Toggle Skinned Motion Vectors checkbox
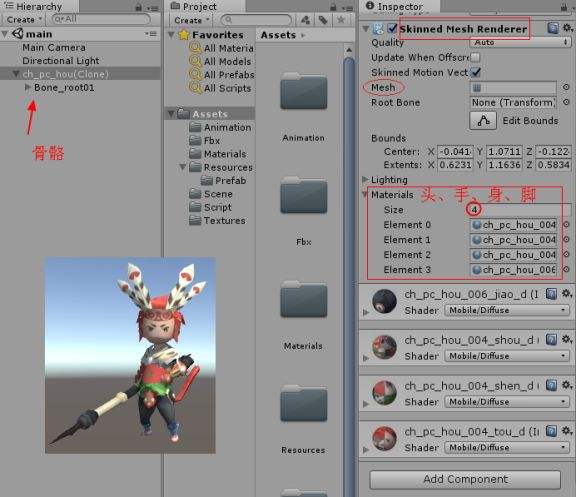 476,72
